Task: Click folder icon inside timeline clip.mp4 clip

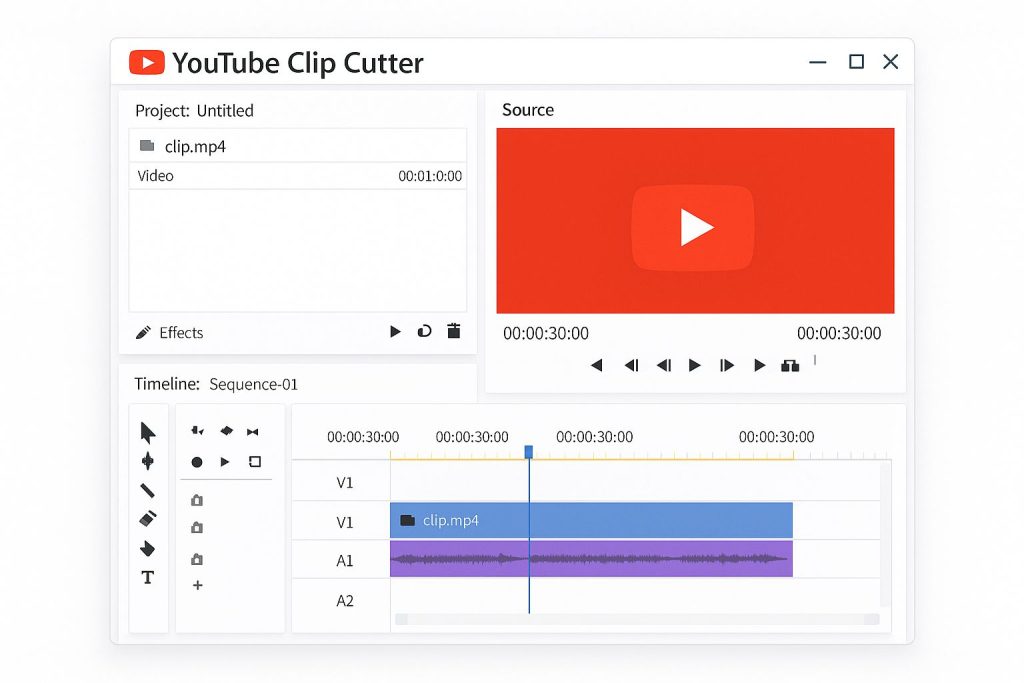Action: [x=408, y=520]
